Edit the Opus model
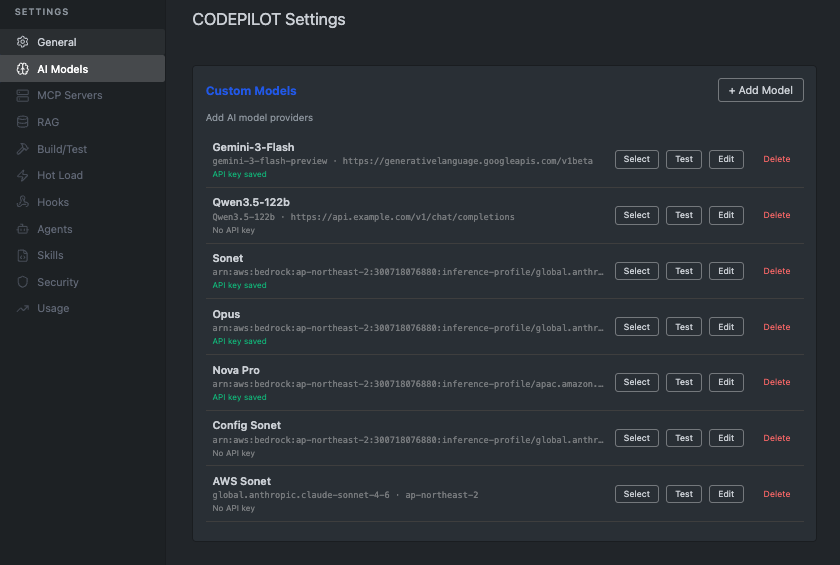The image size is (840, 565). point(726,327)
